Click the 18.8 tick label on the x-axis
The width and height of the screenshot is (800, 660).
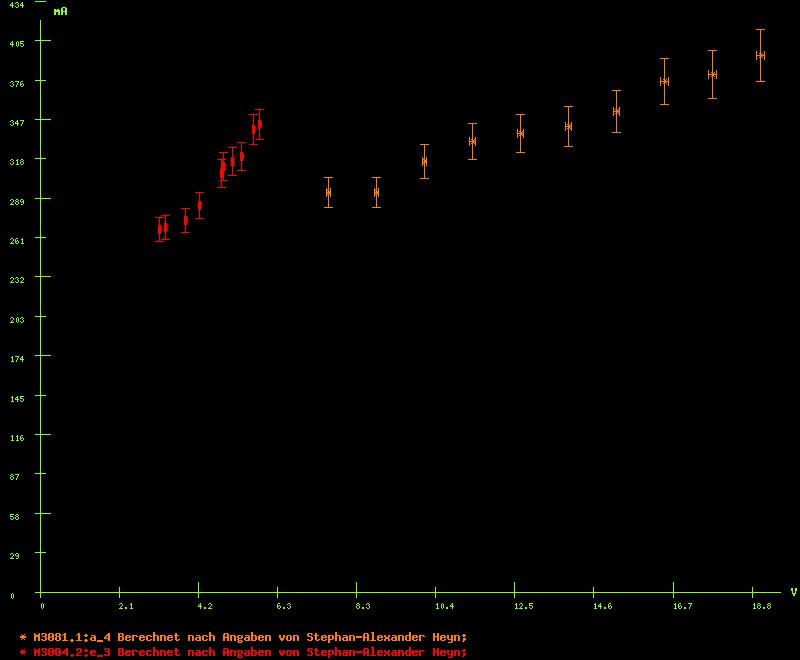pyautogui.click(x=761, y=606)
